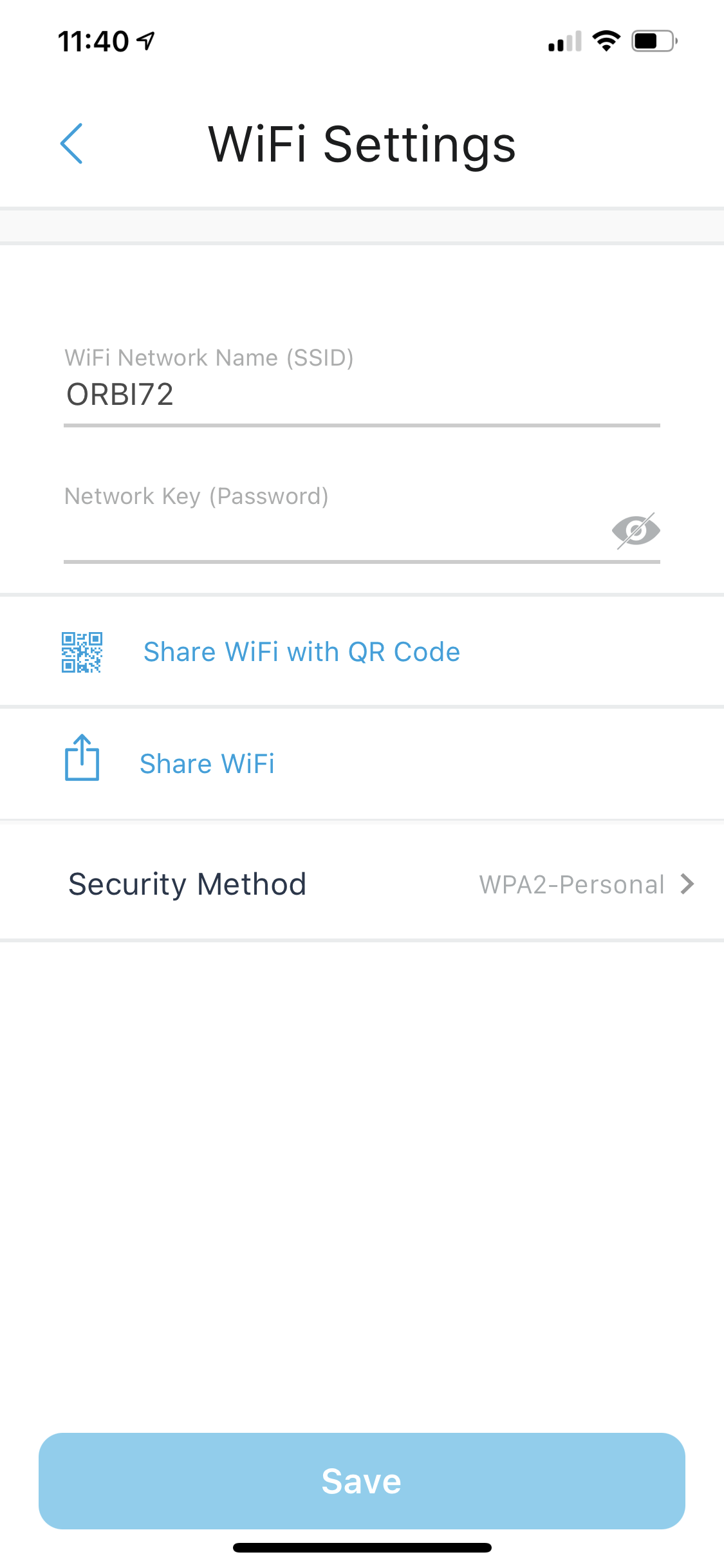Tap the WiFi Settings page title
724x1568 pixels.
(x=362, y=144)
